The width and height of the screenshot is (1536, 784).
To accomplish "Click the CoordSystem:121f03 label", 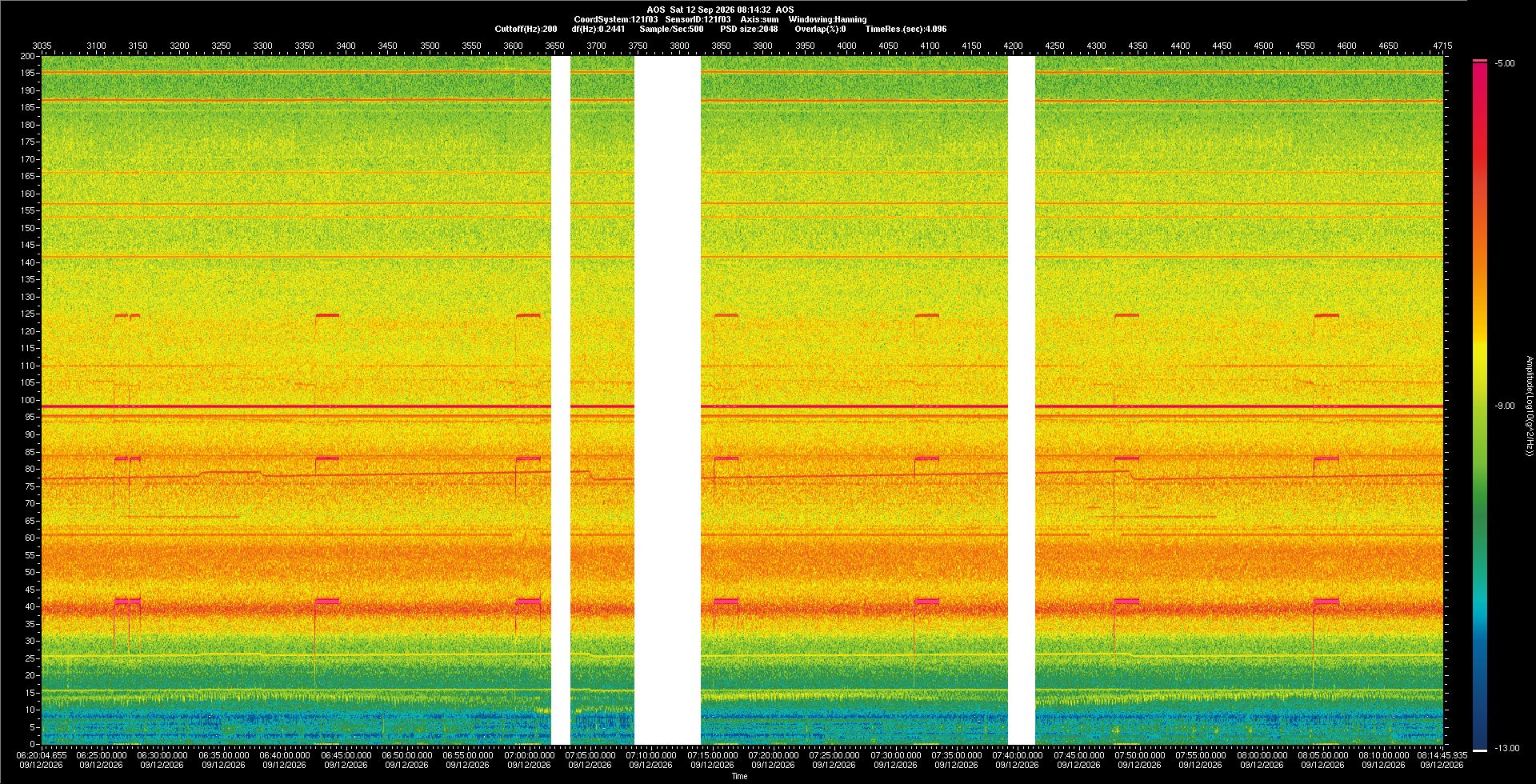I will (616, 19).
